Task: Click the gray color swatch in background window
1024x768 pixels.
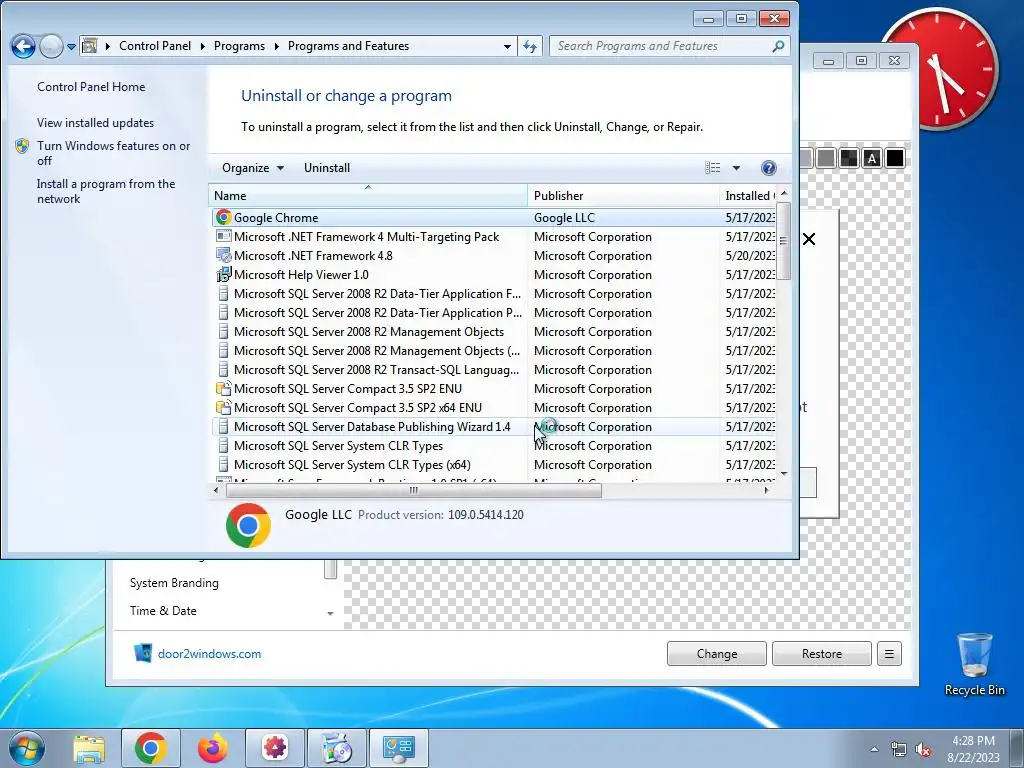Action: tap(826, 158)
